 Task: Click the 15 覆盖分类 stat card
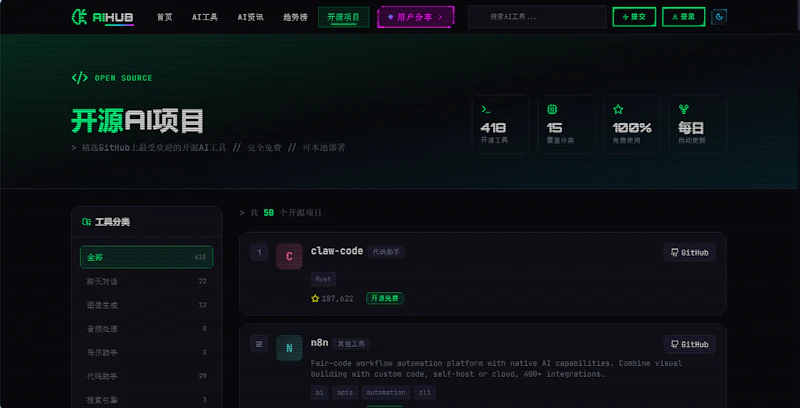click(x=566, y=124)
